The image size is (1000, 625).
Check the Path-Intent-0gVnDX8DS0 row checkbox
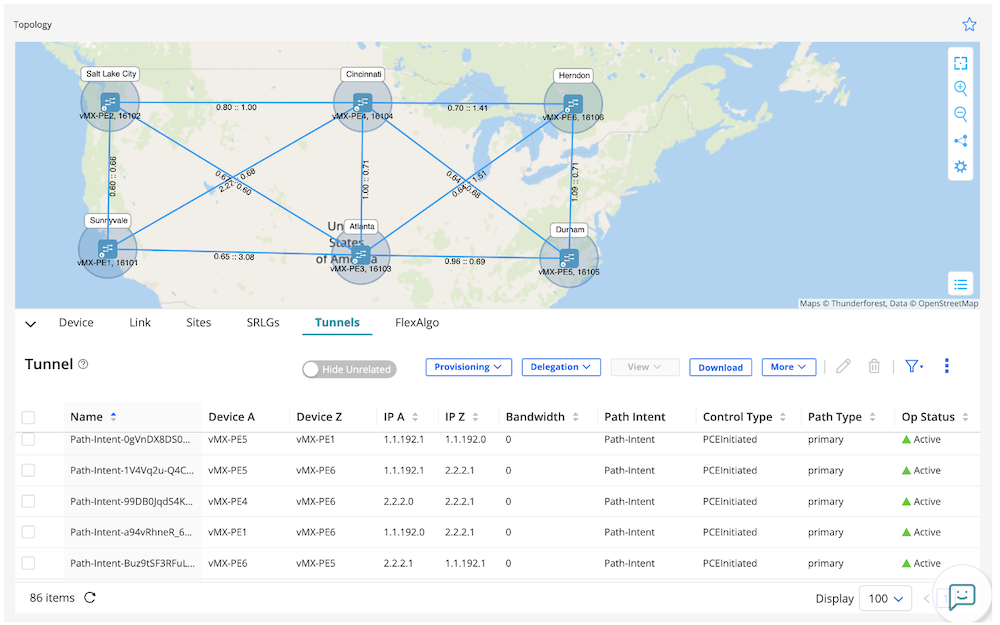28,439
